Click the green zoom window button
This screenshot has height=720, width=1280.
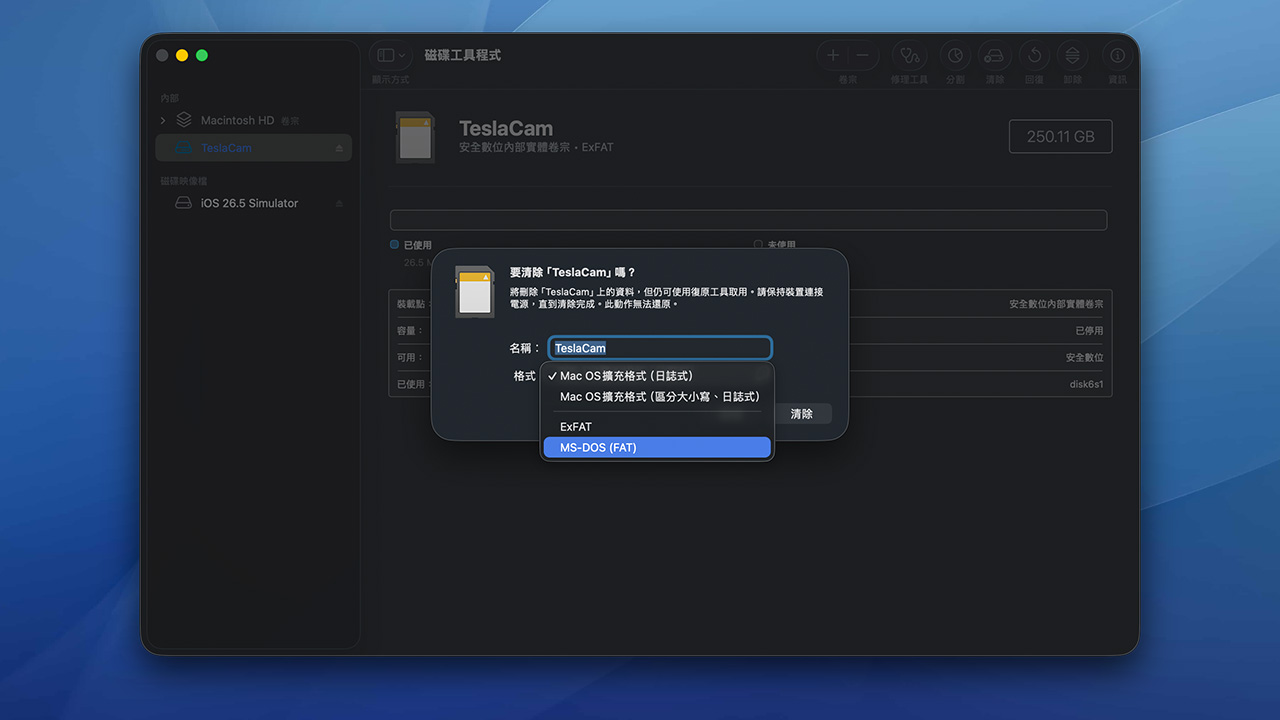[x=202, y=55]
